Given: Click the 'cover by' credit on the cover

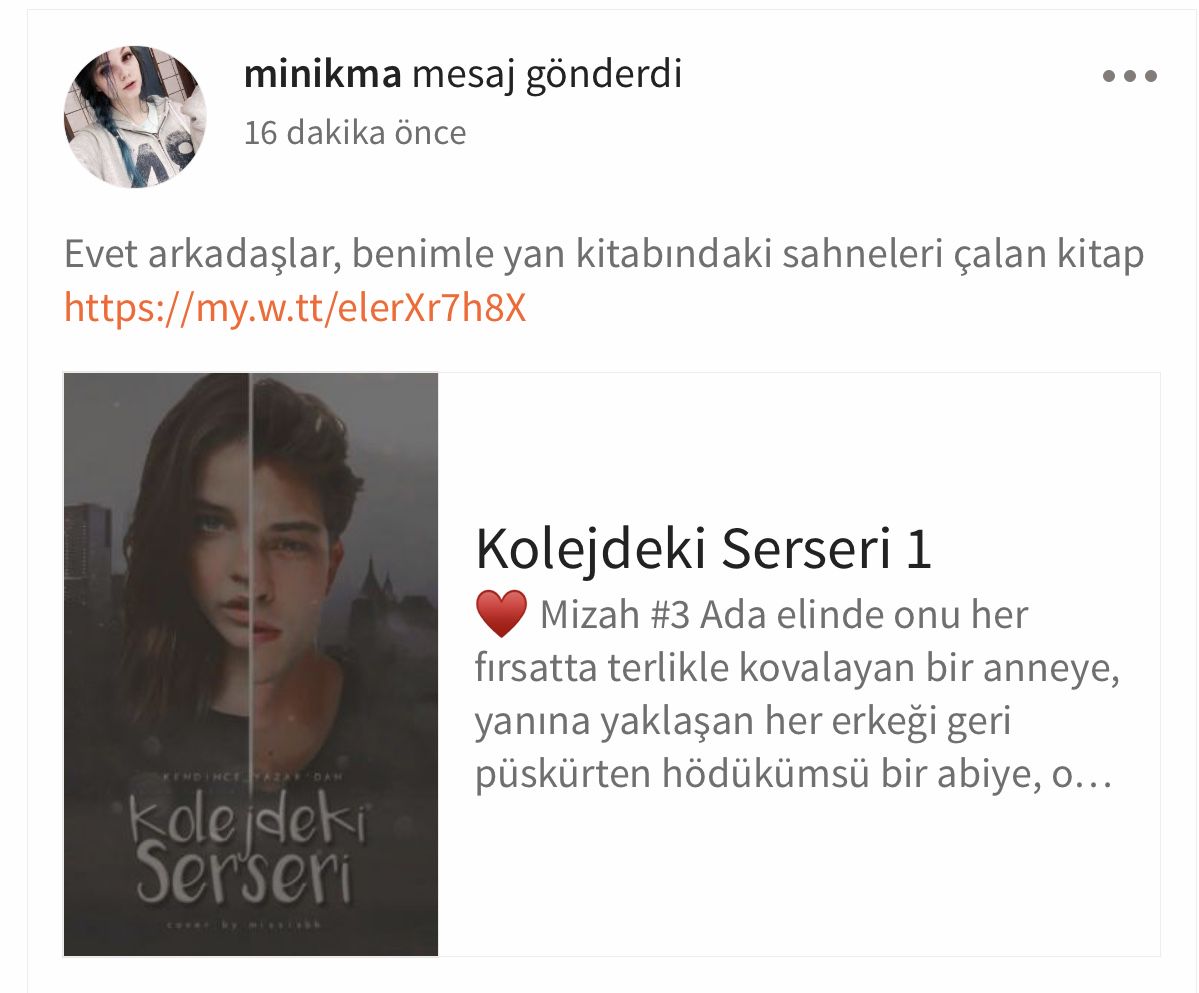Looking at the screenshot, I should point(244,924).
